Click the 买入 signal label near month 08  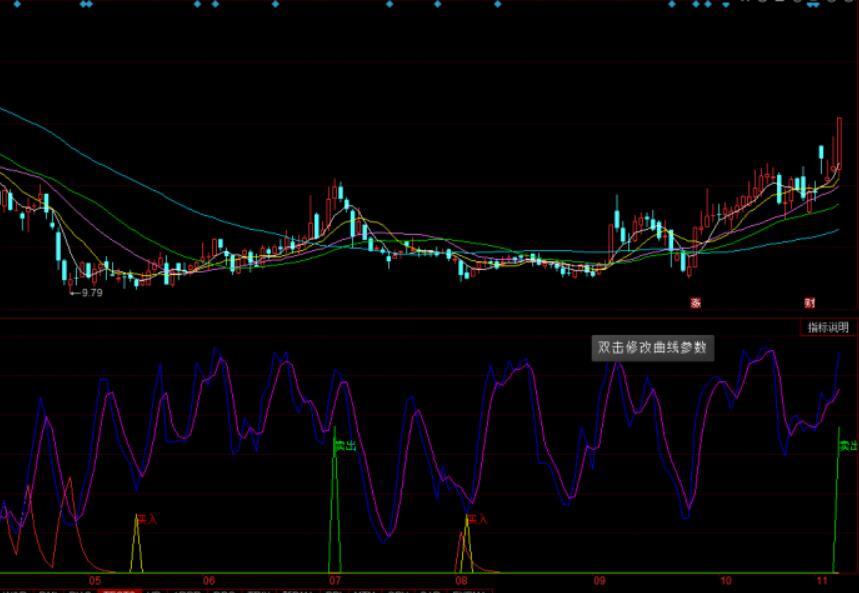477,519
